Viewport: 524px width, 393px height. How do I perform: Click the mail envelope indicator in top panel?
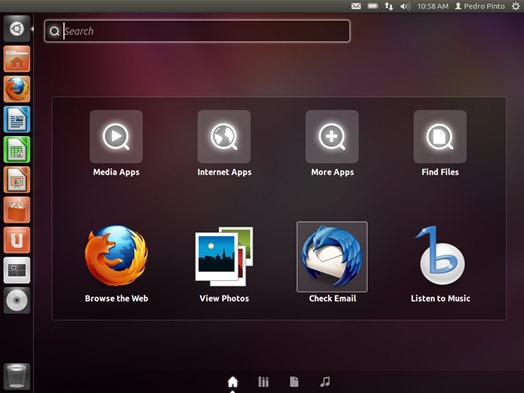[x=356, y=6]
